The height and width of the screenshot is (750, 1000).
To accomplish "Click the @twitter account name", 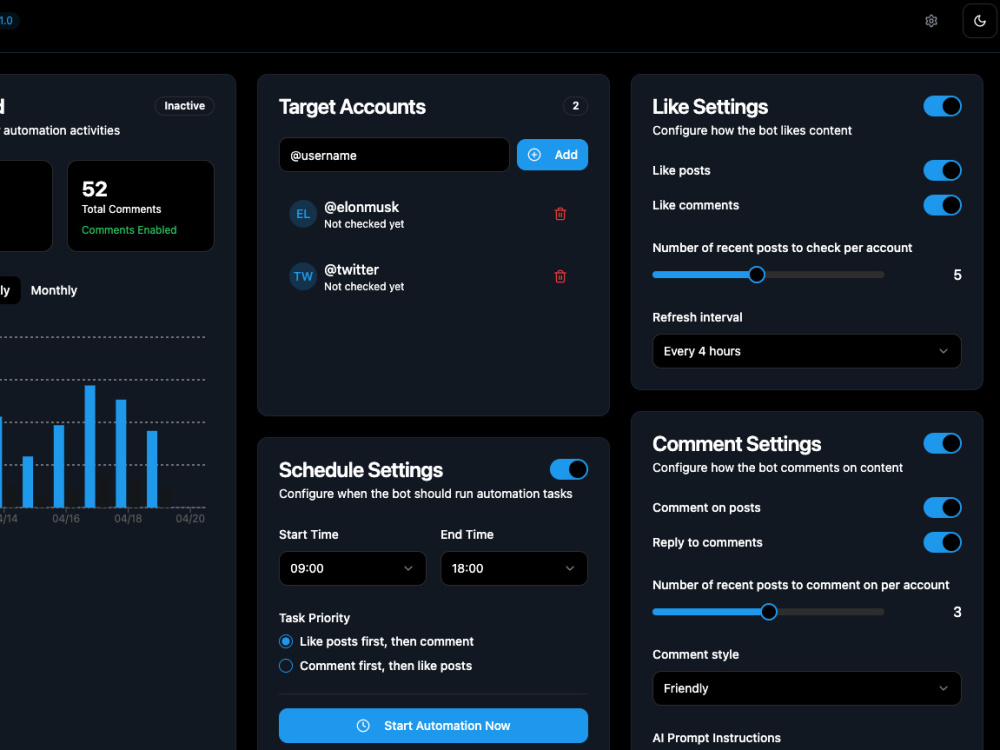I will pyautogui.click(x=351, y=270).
